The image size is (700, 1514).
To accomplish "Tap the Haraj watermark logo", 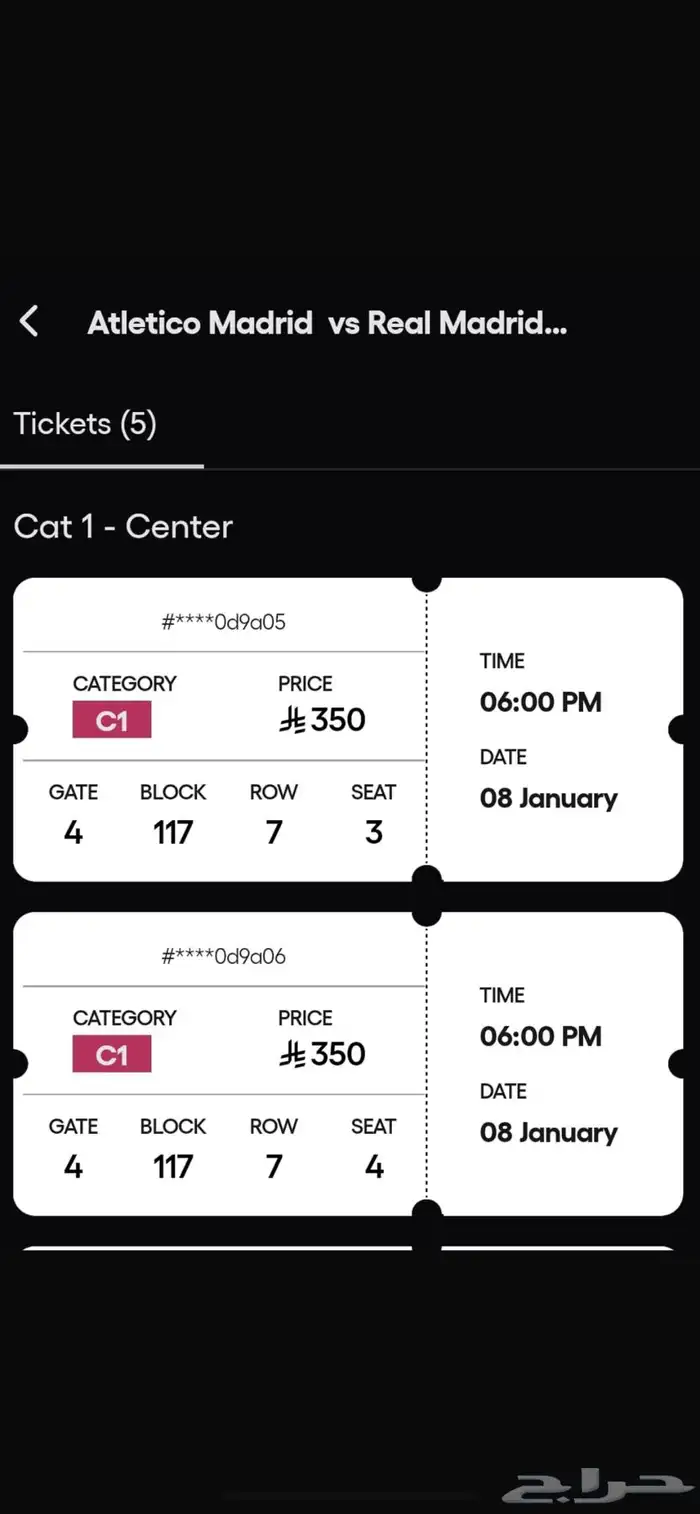I will pyautogui.click(x=597, y=1485).
